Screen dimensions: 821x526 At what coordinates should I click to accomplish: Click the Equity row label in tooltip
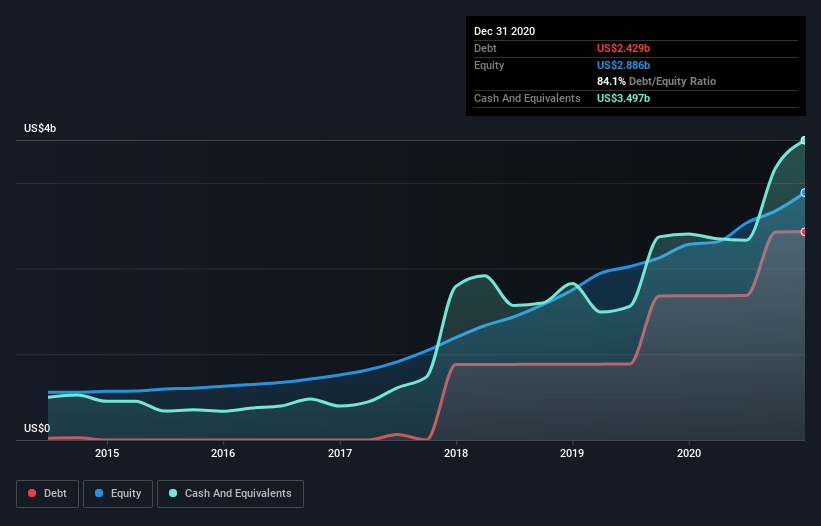[x=489, y=65]
